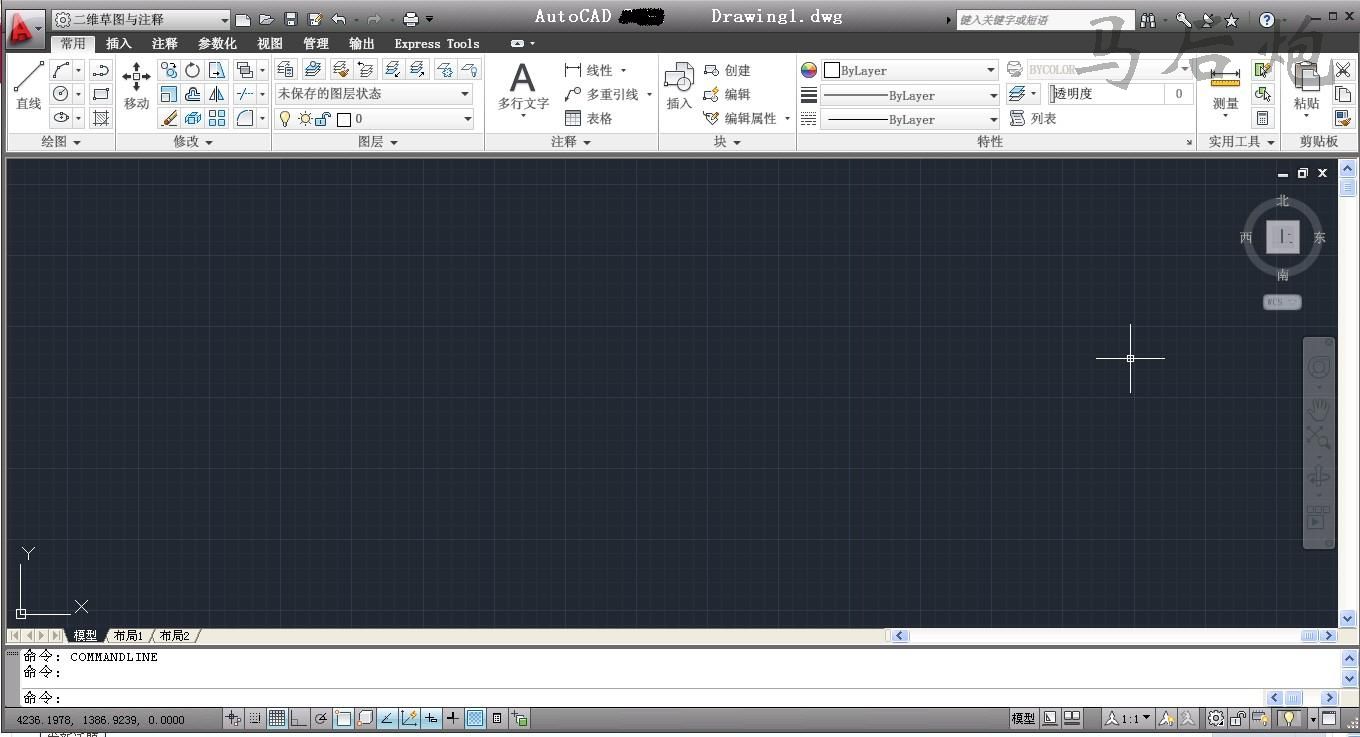Click the keyword search input field

1044,20
